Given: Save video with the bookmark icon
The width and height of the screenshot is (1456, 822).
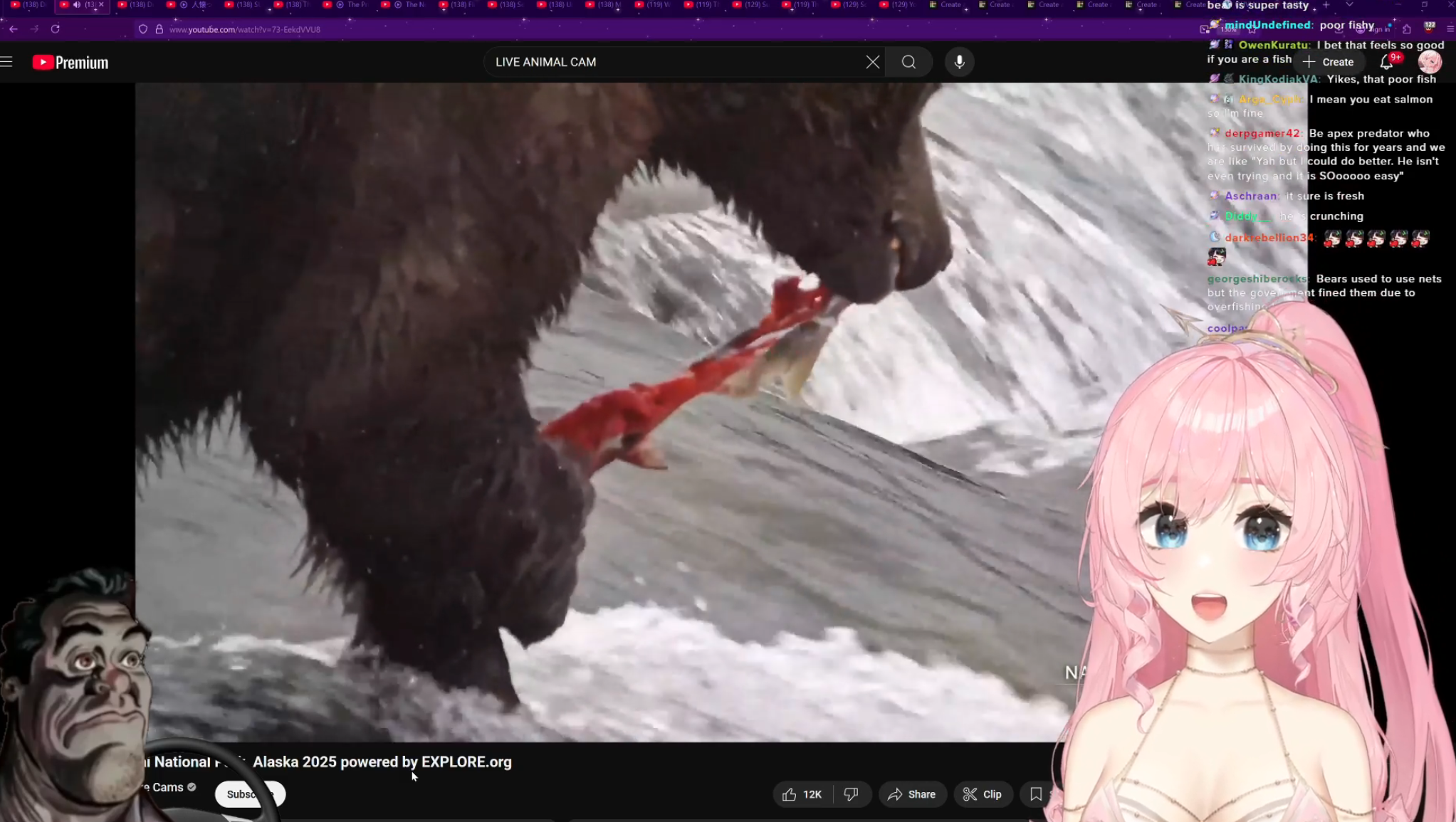Looking at the screenshot, I should 1036,794.
